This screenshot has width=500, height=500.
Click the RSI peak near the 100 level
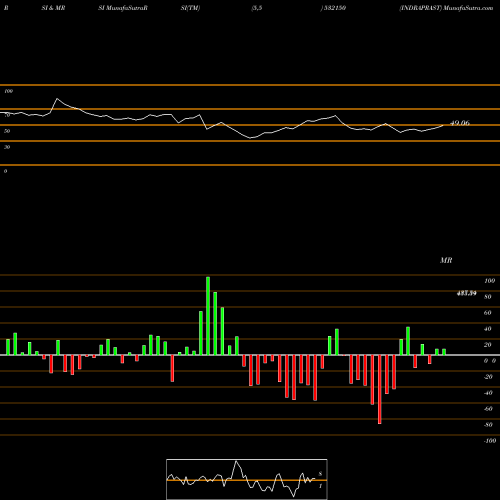[57, 99]
